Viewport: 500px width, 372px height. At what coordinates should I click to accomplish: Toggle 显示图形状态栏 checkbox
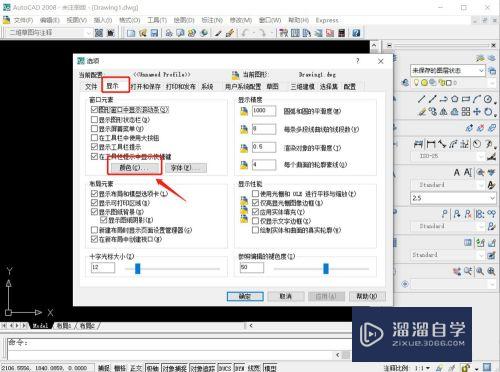(x=94, y=119)
